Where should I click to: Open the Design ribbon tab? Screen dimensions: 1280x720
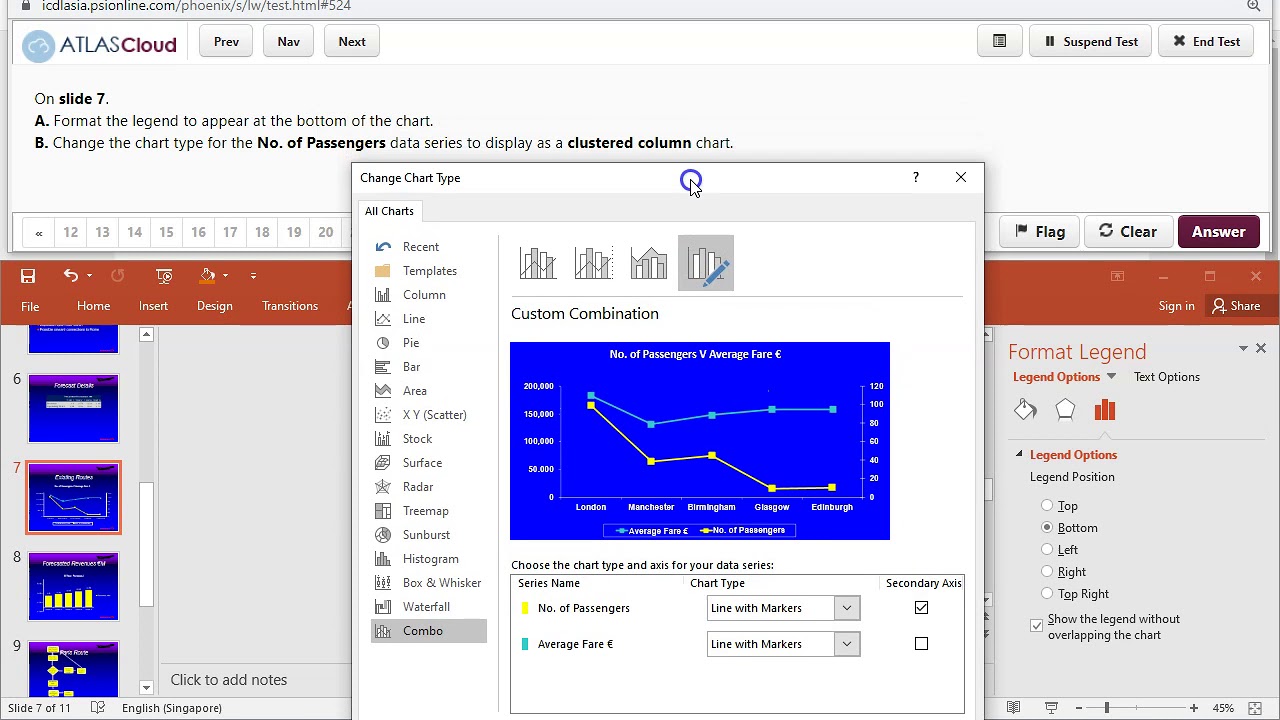point(214,306)
